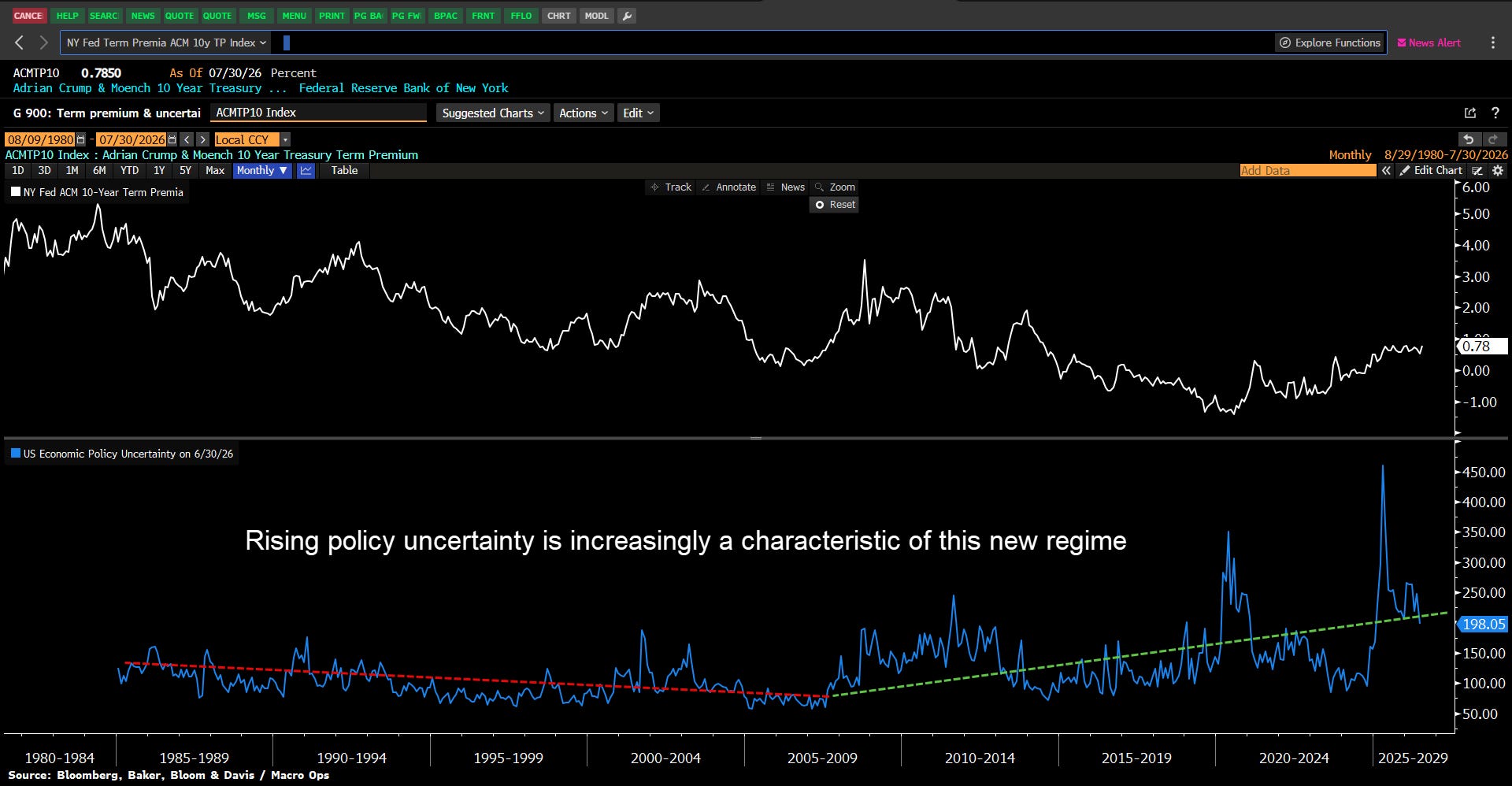Toggle NY Fed ACM 10-Year Term Premia series
Viewport: 1512px width, 786px height.
(97, 192)
